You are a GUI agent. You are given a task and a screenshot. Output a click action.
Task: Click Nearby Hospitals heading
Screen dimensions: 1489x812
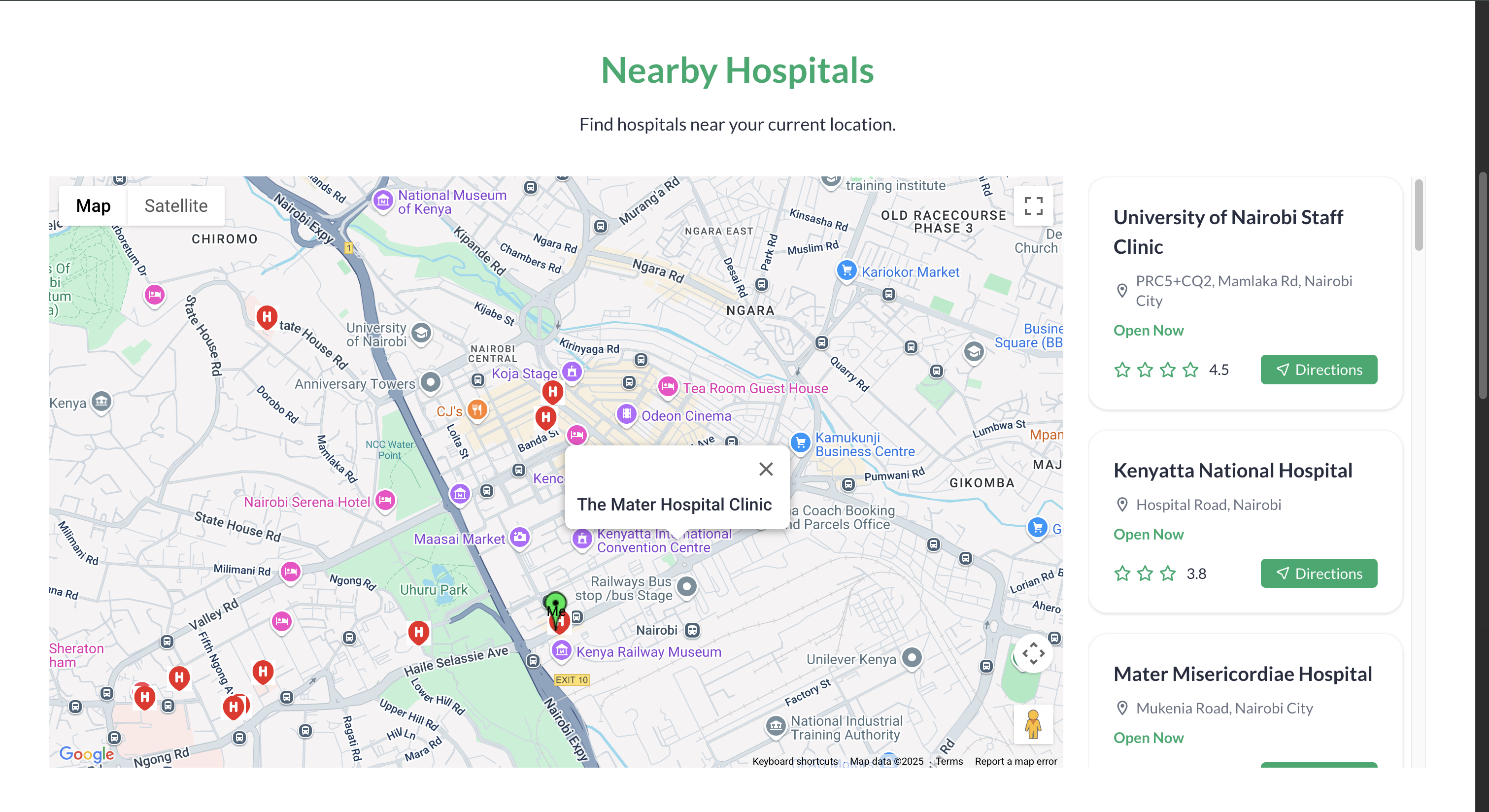point(737,70)
